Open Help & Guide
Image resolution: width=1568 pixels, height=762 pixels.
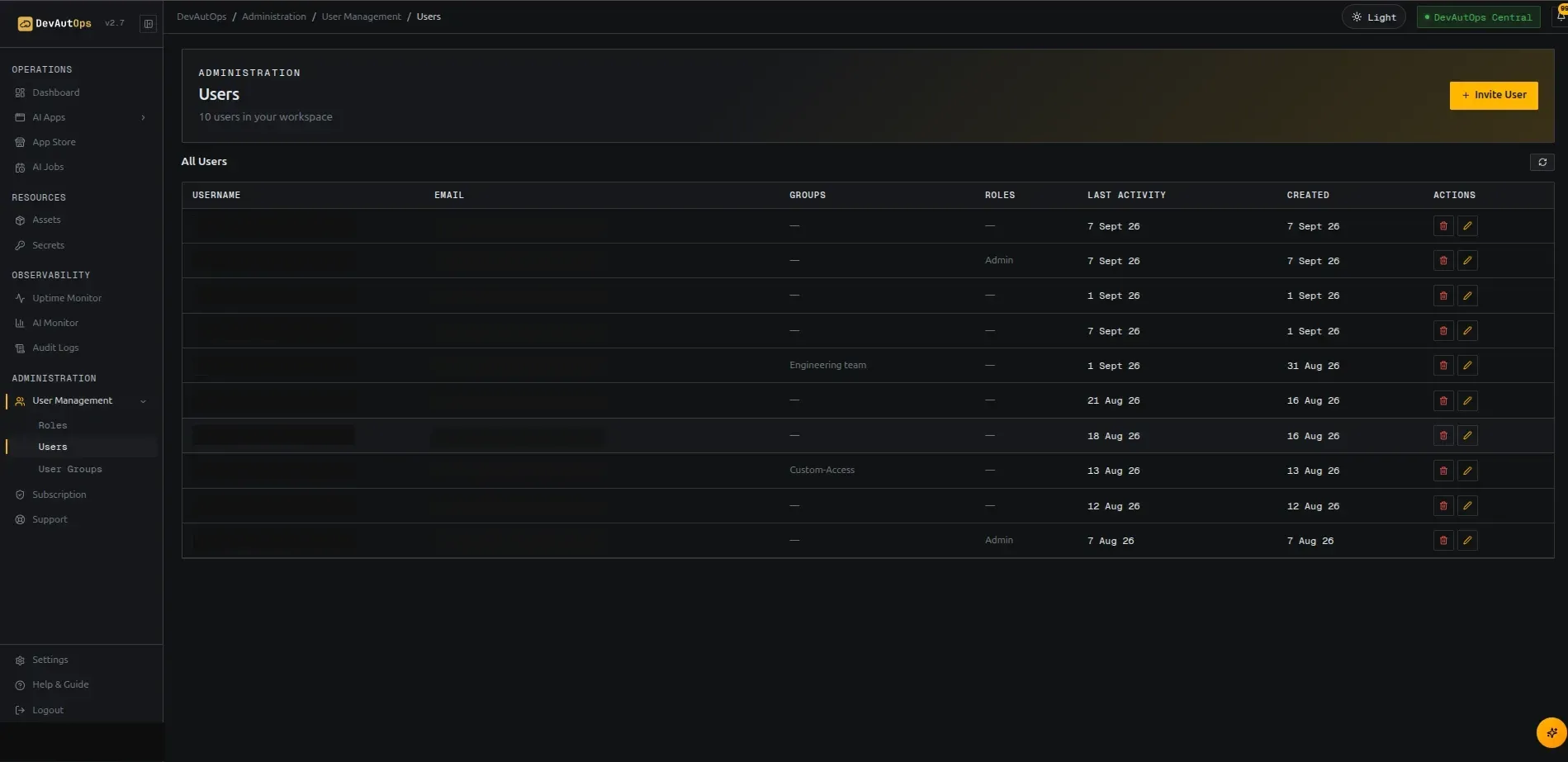coord(60,685)
